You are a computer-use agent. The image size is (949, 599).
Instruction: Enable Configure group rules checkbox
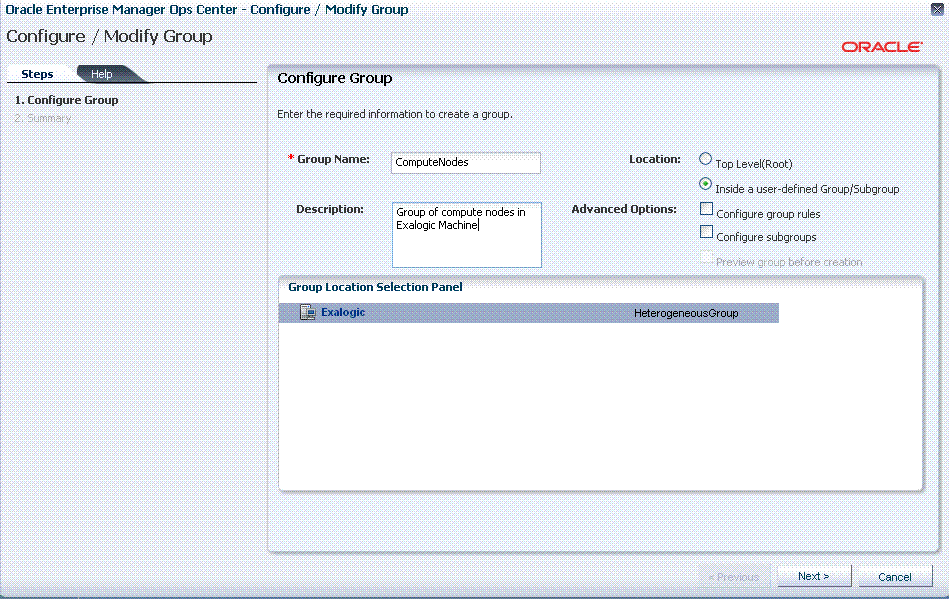click(706, 209)
